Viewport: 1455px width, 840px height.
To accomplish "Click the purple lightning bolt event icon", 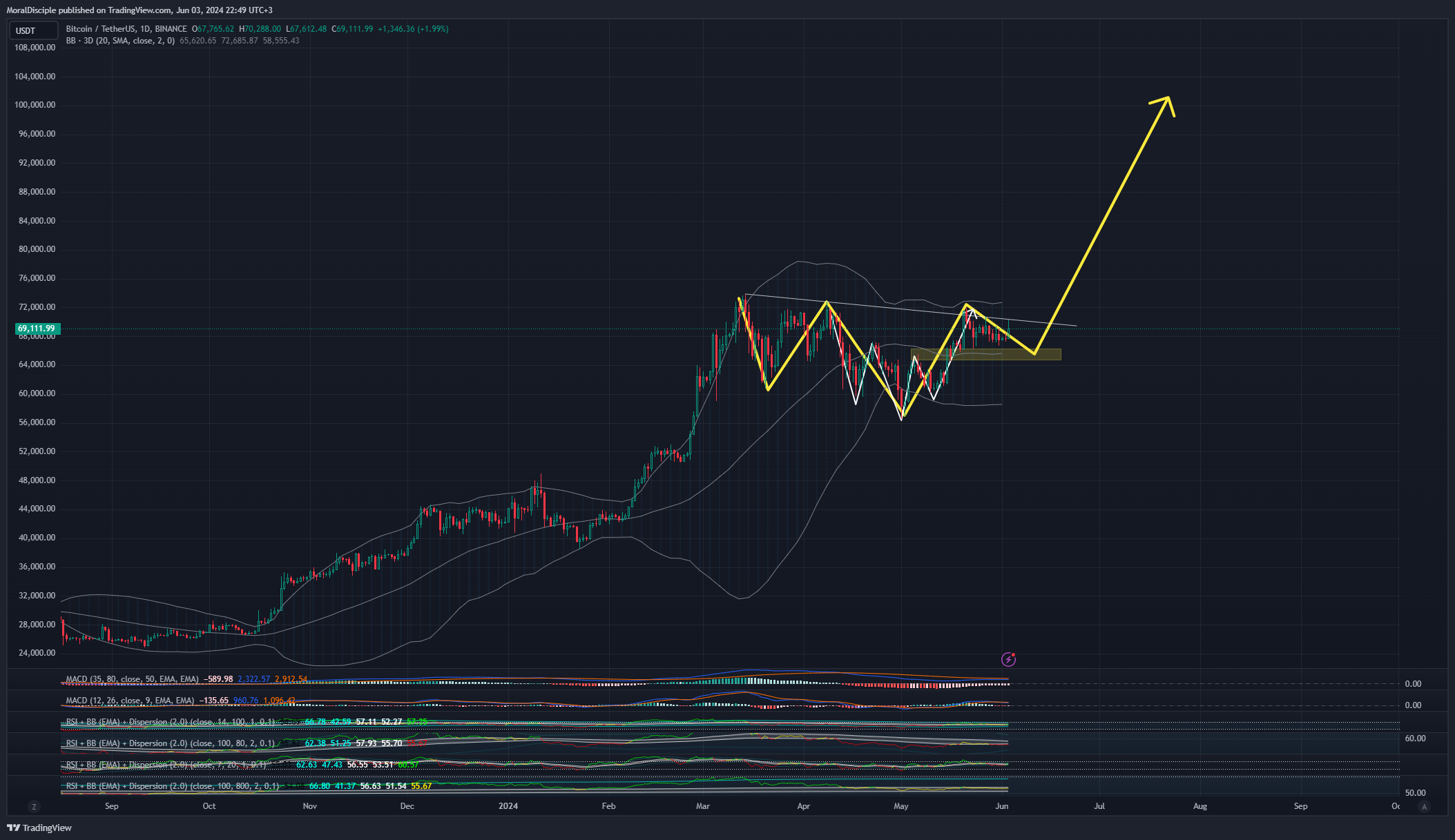I will pyautogui.click(x=1008, y=659).
